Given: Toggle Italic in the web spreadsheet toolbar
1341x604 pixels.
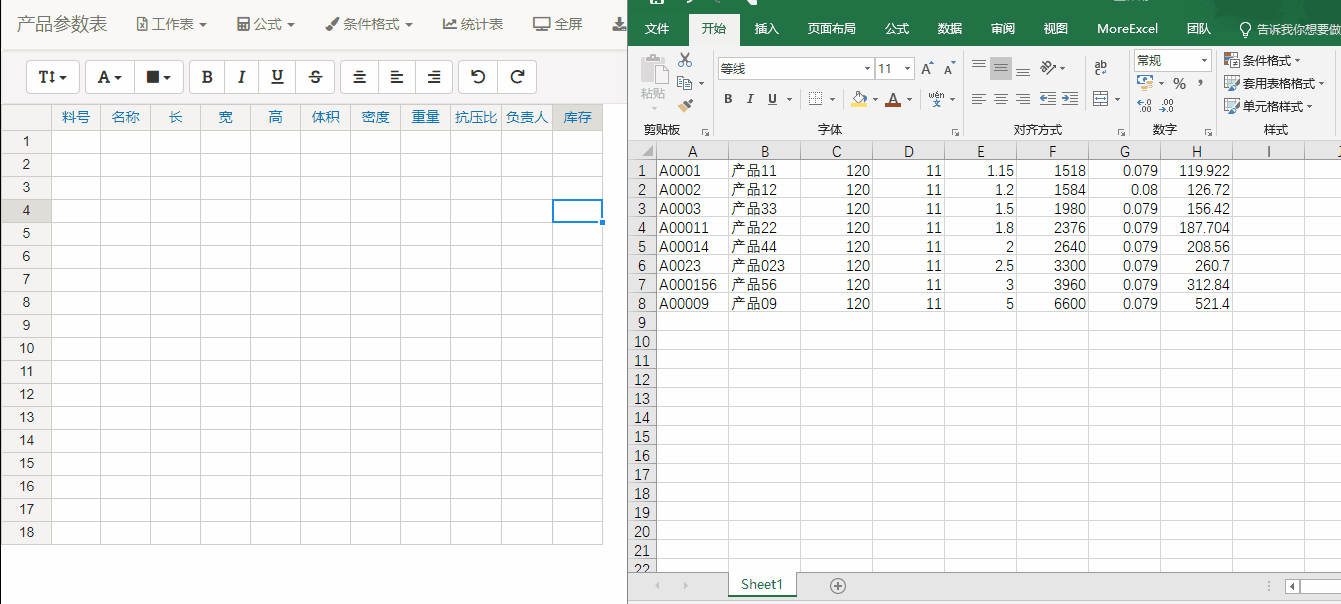Looking at the screenshot, I should tap(241, 77).
